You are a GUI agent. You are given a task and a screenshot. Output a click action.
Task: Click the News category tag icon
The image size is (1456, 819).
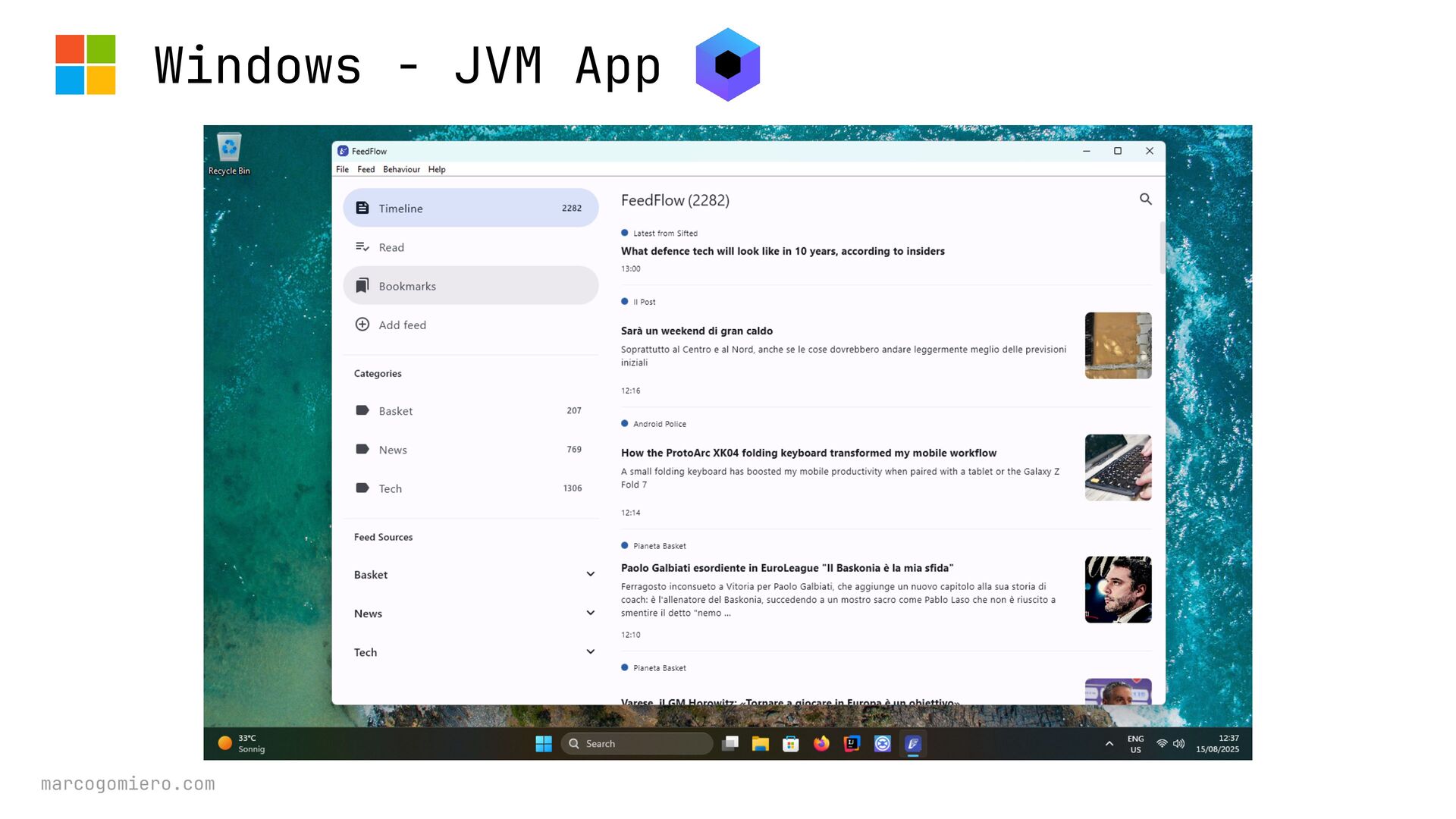point(362,449)
